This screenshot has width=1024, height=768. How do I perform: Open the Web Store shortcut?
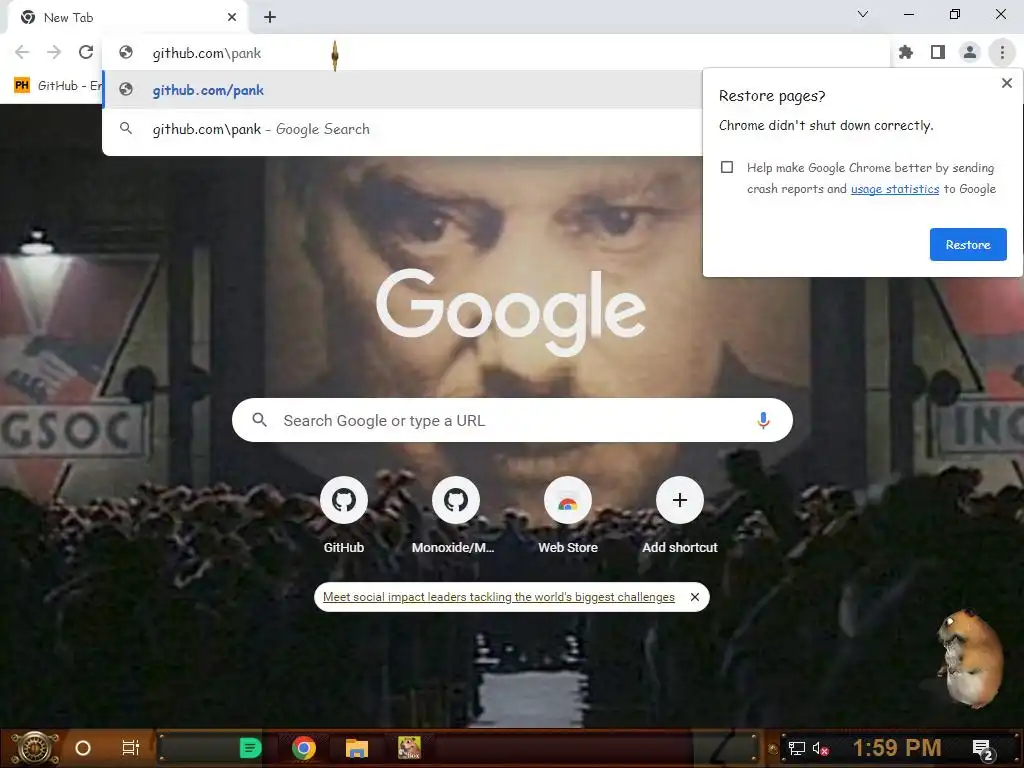(x=568, y=516)
